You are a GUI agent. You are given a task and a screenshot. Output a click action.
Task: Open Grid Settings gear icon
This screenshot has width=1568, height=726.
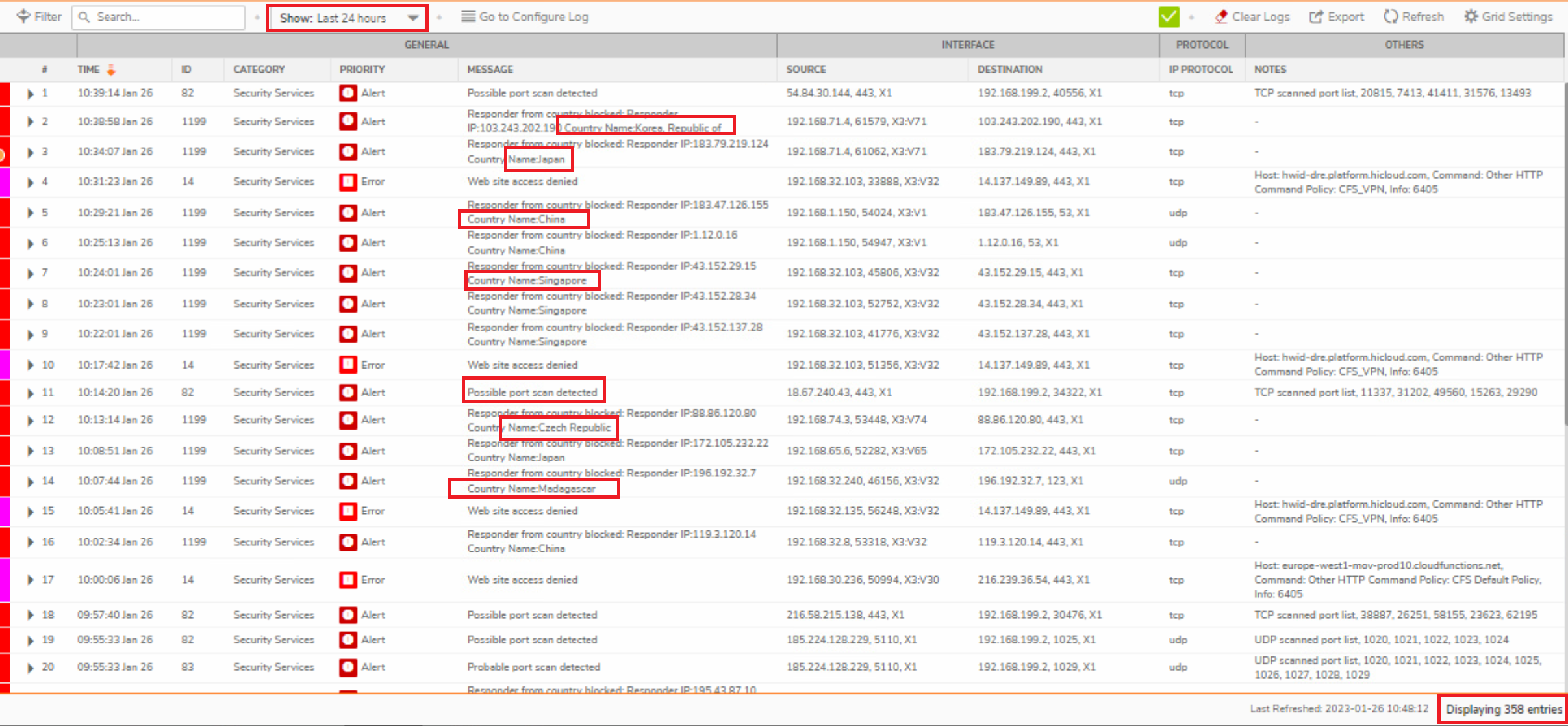[x=1471, y=17]
